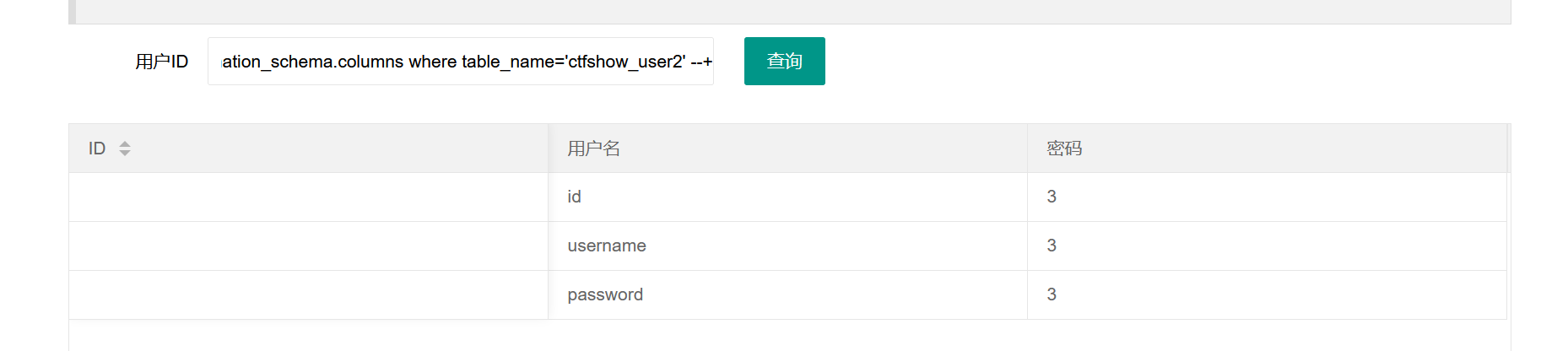Image resolution: width=1568 pixels, height=351 pixels.
Task: Click the empty ID cell in id row
Action: [308, 197]
